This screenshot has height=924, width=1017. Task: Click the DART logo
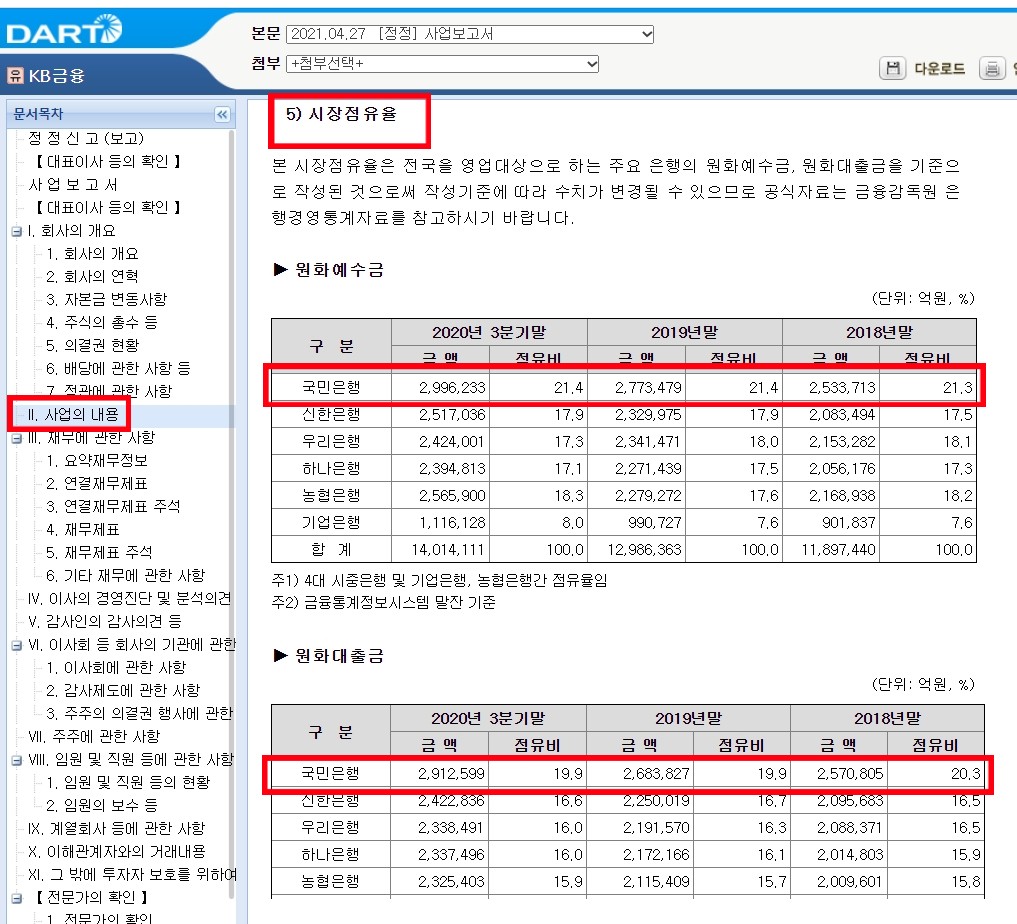64,30
